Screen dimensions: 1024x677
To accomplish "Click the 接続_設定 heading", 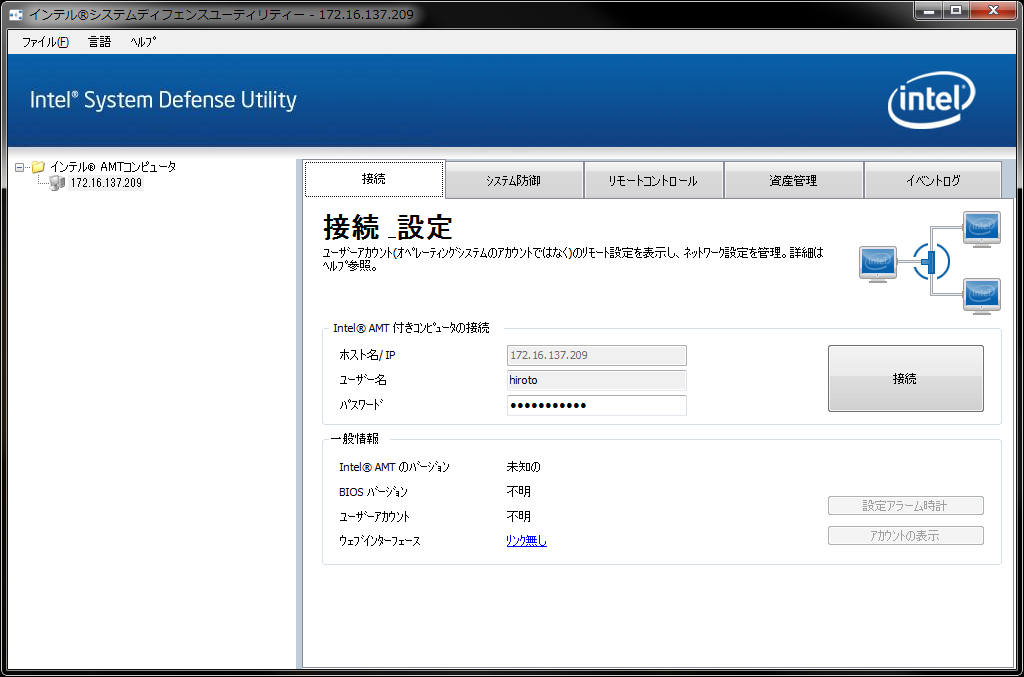I will [388, 227].
